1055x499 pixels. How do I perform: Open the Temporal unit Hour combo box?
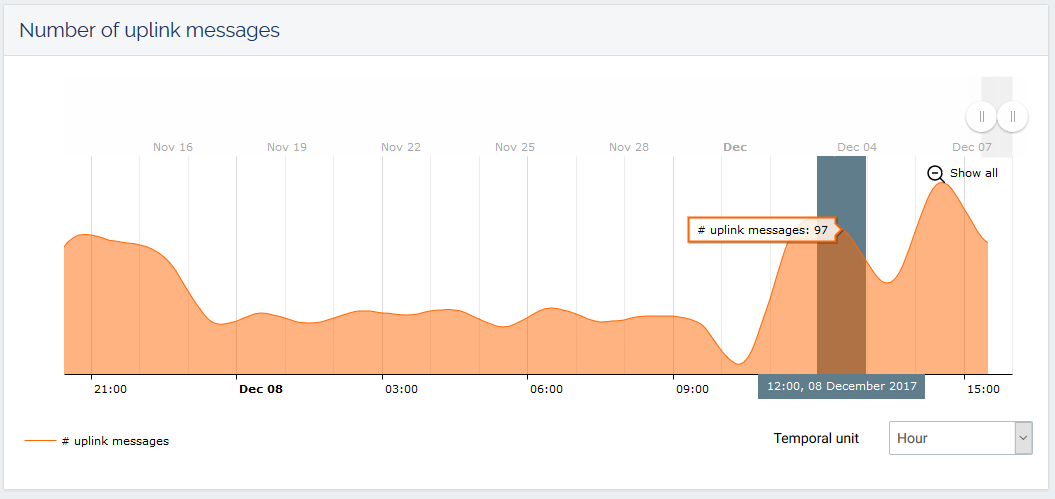[x=951, y=438]
